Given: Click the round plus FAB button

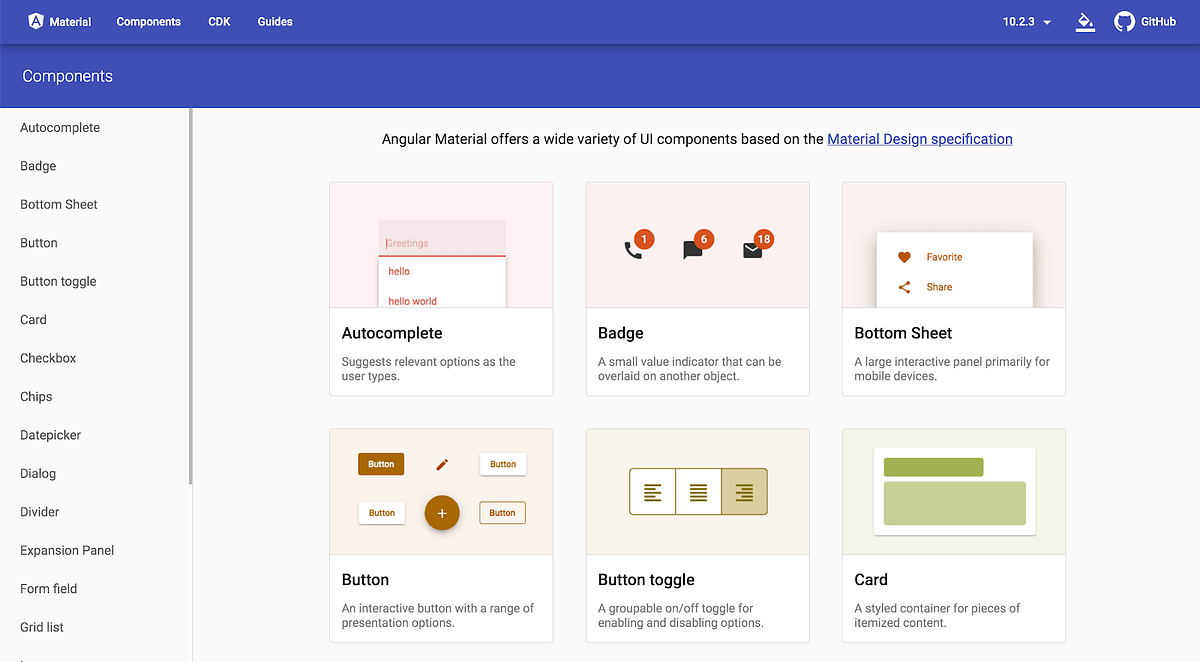Looking at the screenshot, I should pyautogui.click(x=442, y=513).
